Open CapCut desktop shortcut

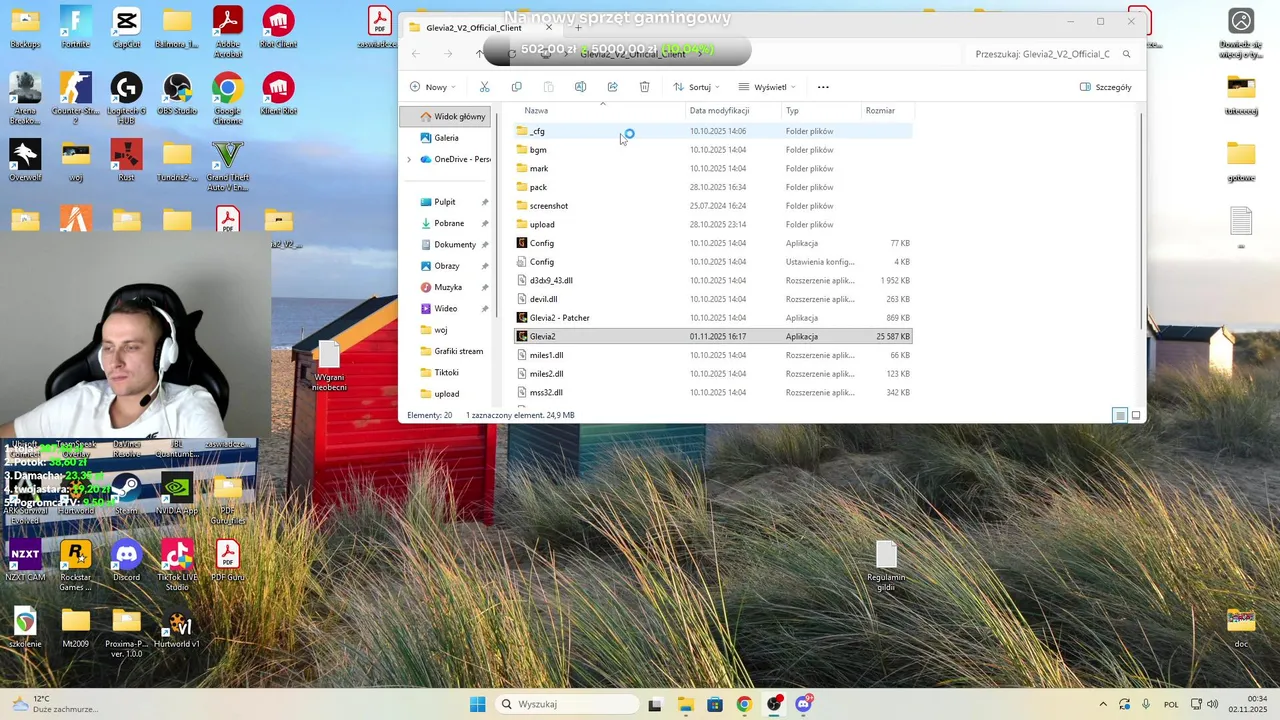coord(126,27)
